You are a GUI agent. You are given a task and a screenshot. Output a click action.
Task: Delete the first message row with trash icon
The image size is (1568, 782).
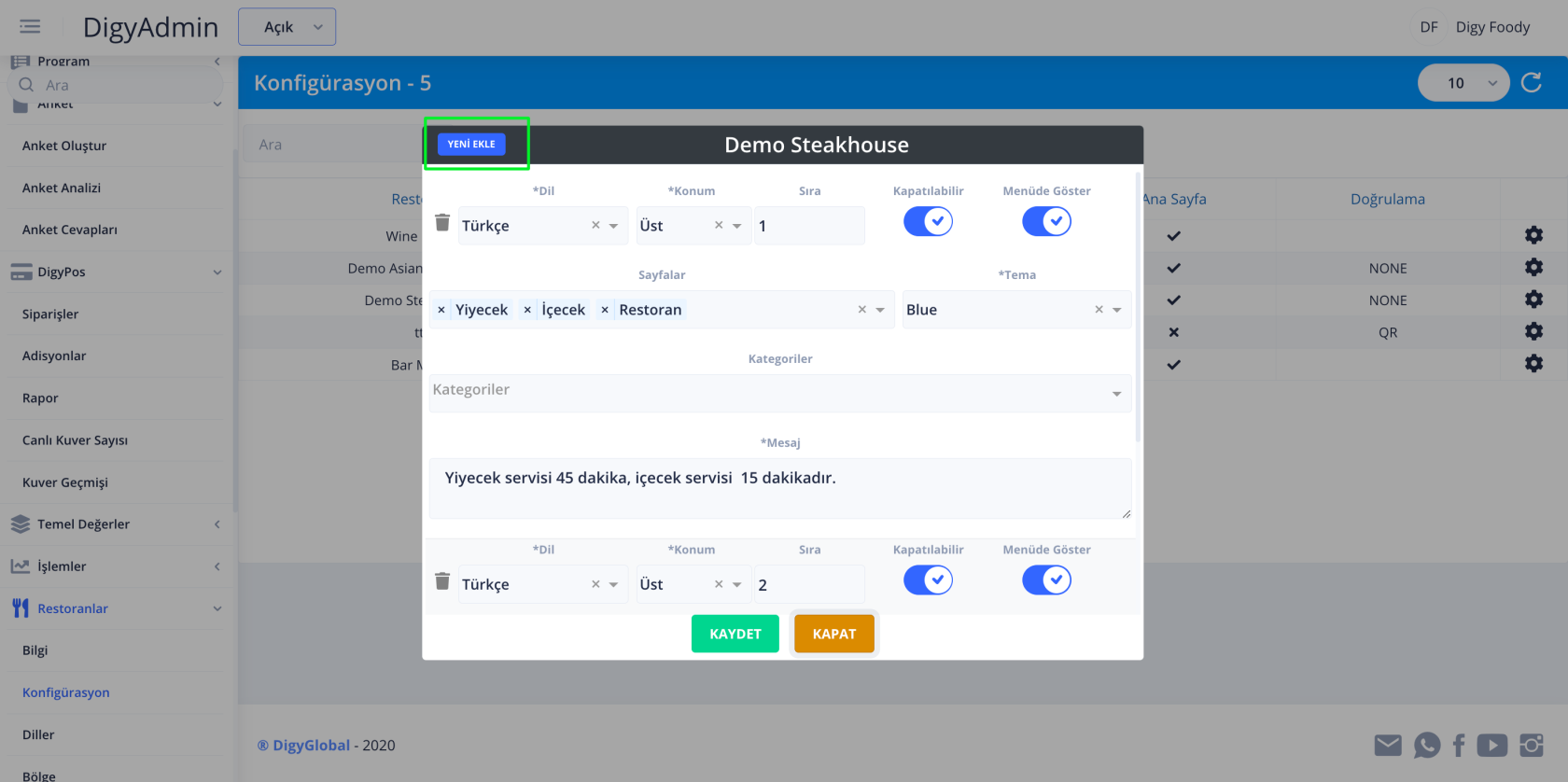click(442, 222)
